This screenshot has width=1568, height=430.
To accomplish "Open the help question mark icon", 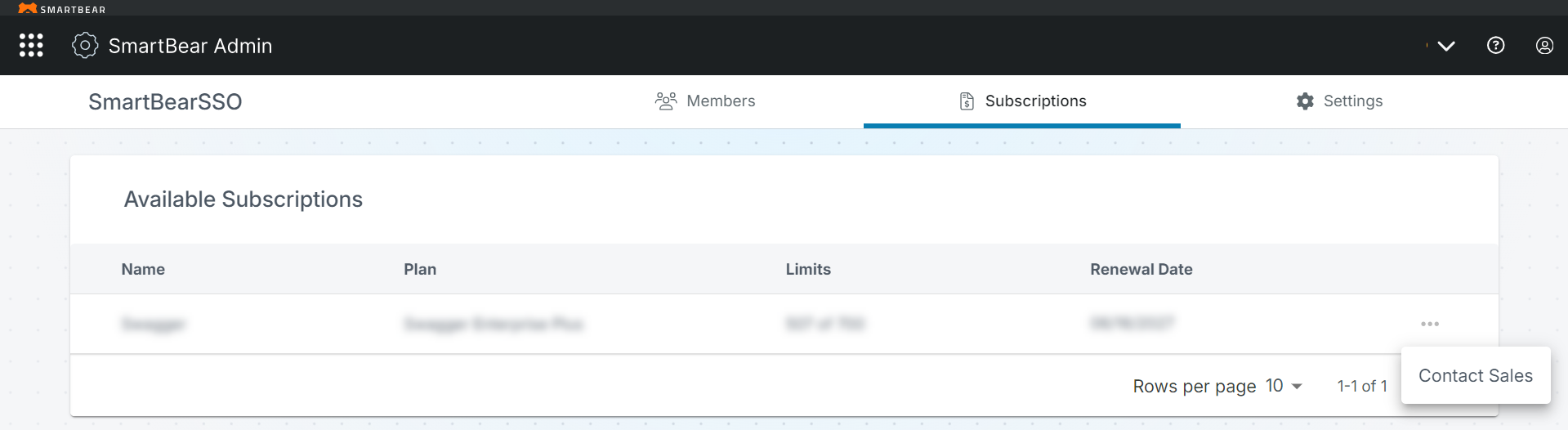I will 1495,46.
